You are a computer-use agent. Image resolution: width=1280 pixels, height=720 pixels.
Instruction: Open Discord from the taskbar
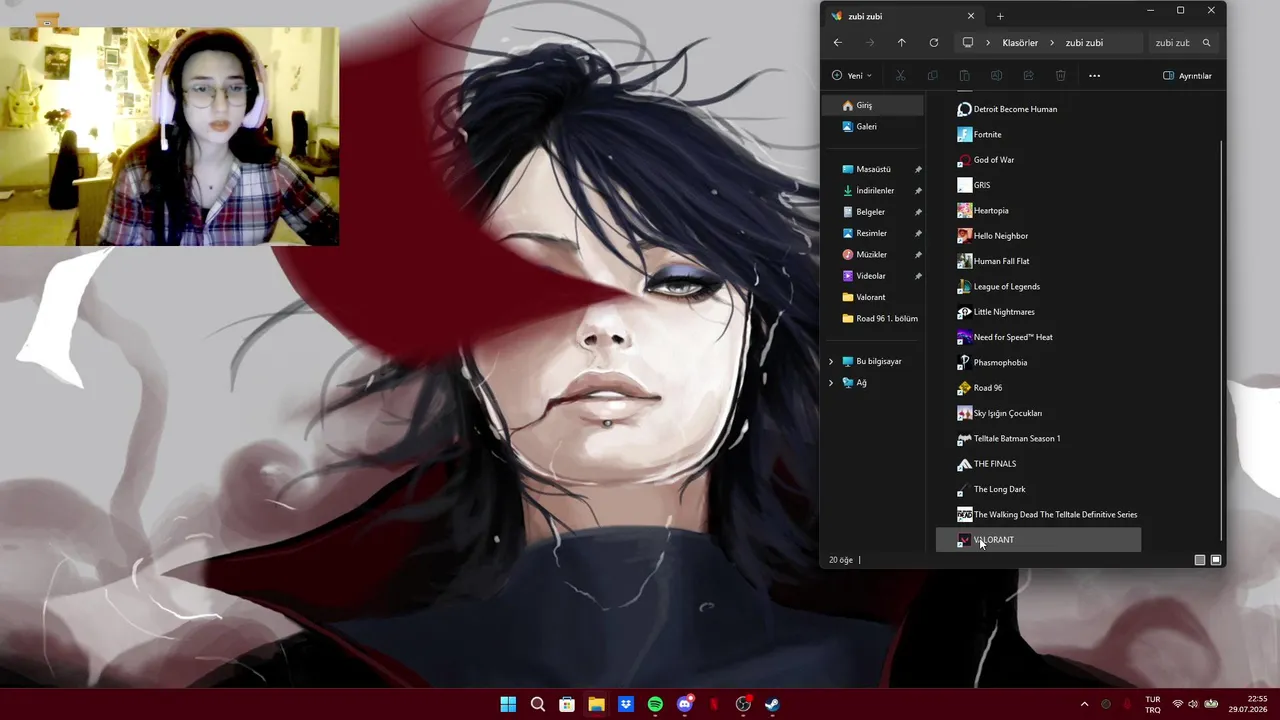point(685,704)
